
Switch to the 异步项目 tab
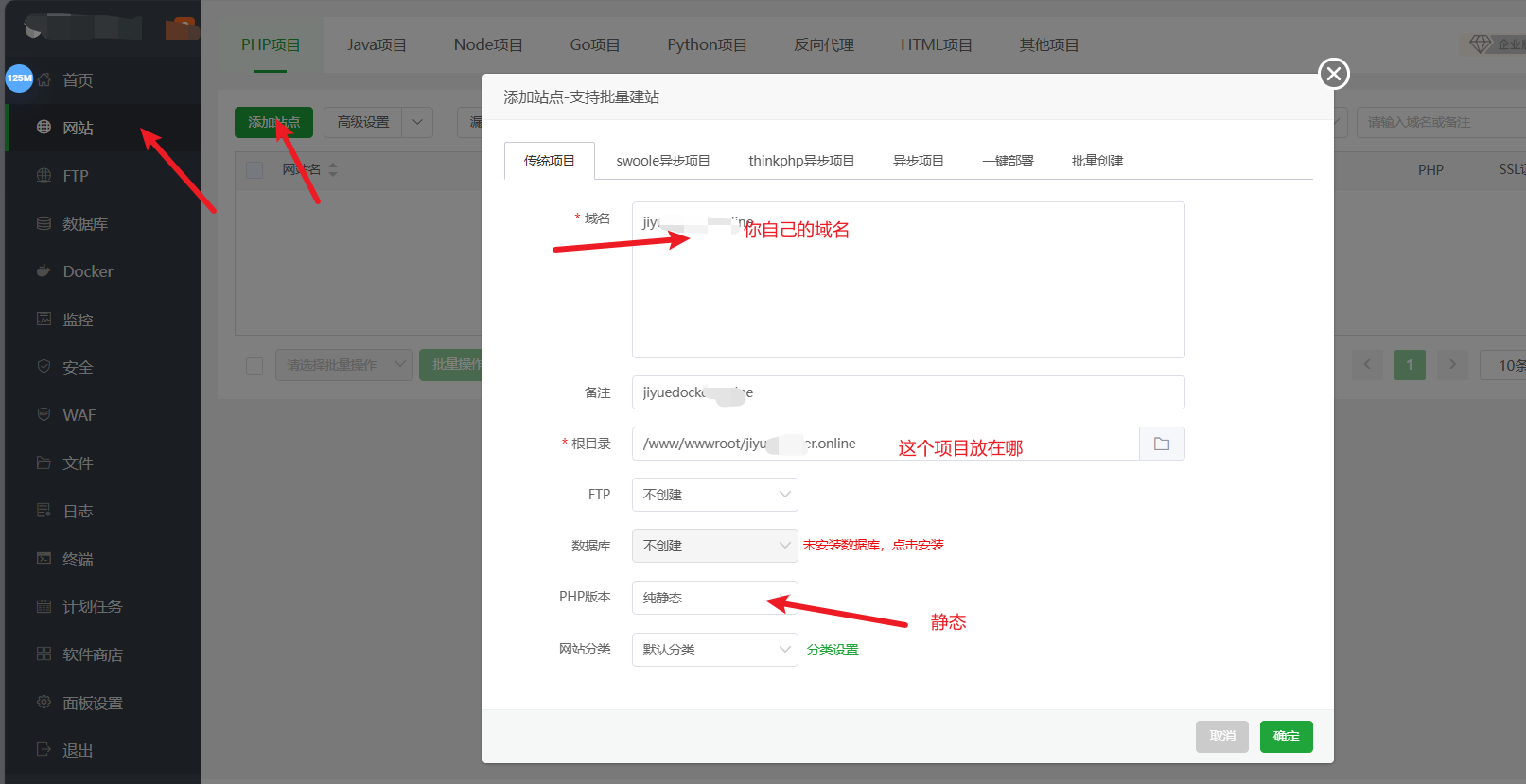pyautogui.click(x=919, y=161)
